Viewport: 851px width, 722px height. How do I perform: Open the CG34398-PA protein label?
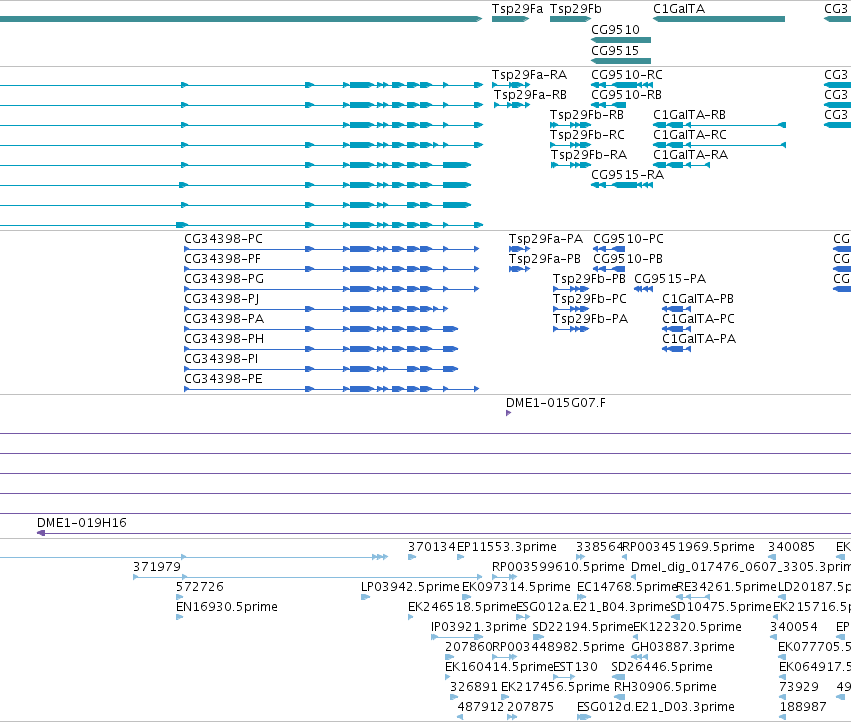(x=224, y=319)
